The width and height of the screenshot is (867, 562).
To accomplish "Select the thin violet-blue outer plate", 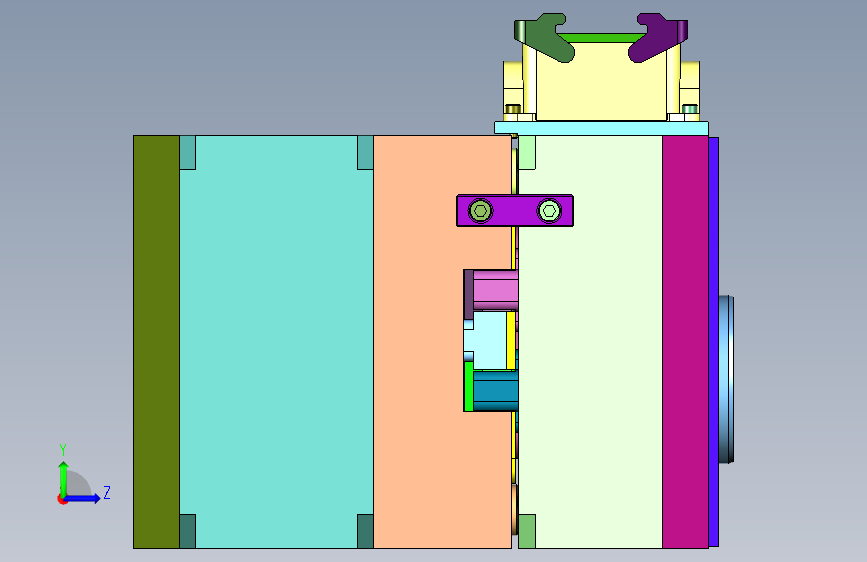I will (x=714, y=342).
